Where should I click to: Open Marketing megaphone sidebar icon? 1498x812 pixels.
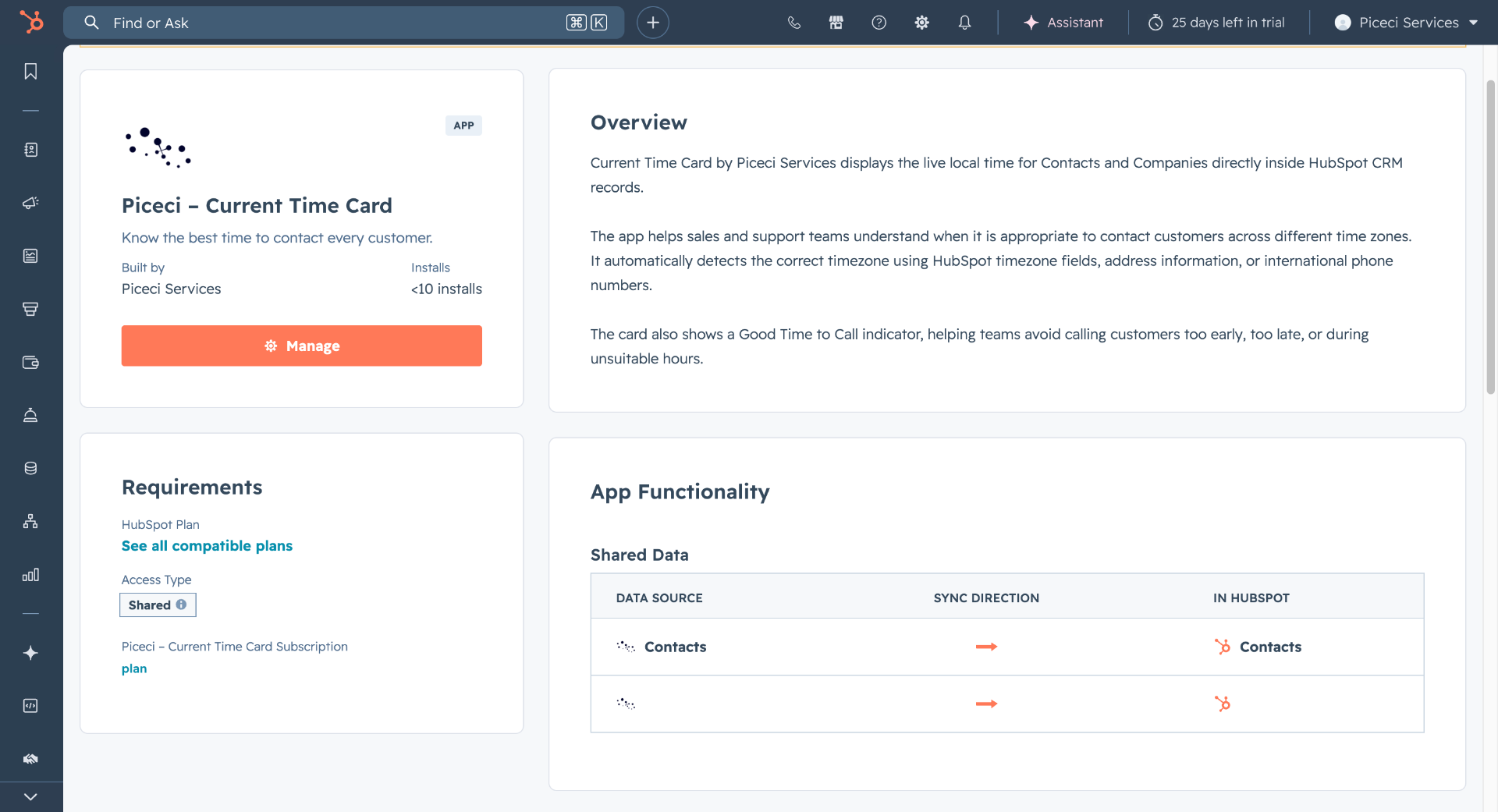30,203
